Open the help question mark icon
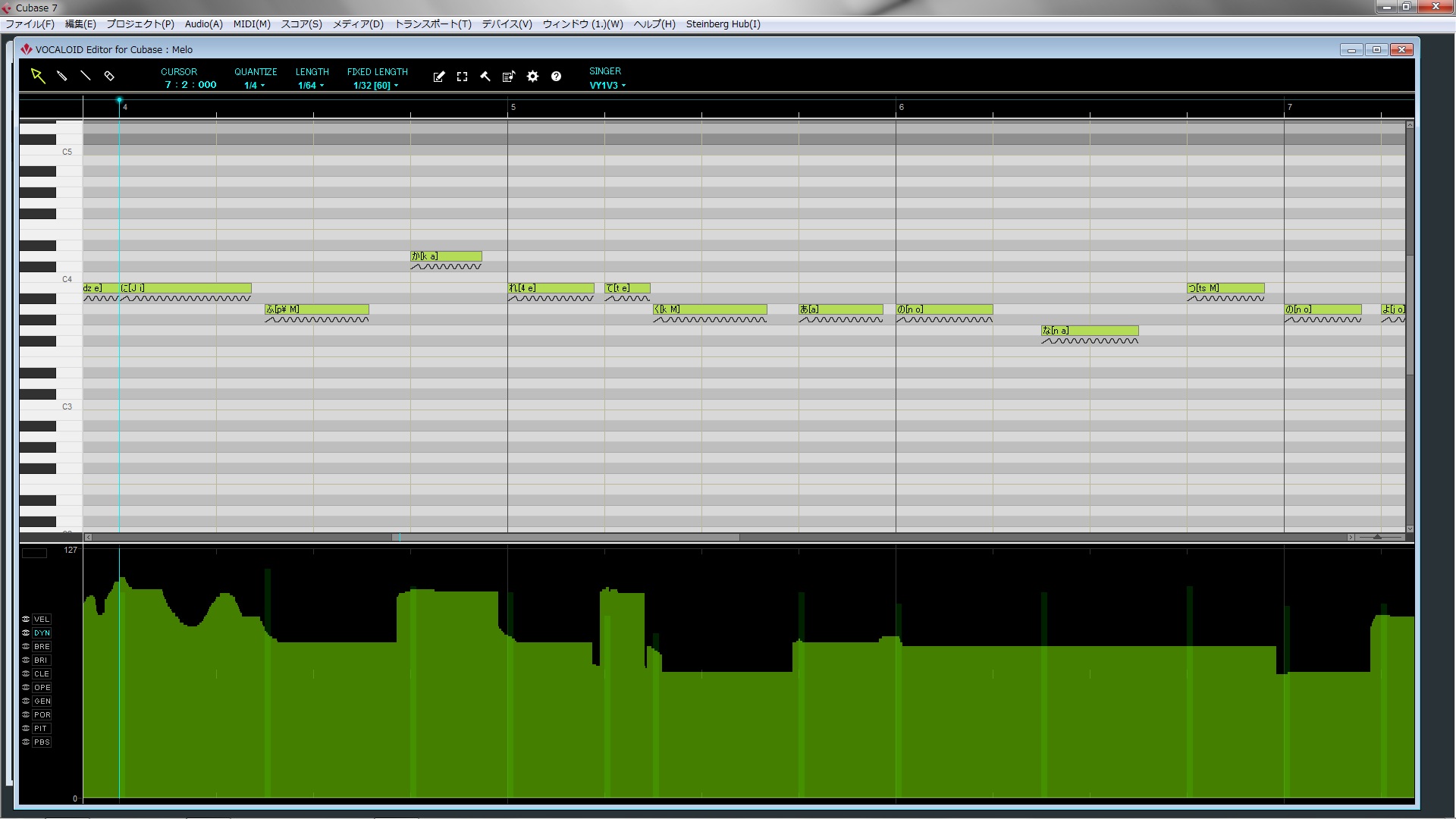Screen dimensions: 1456x819 (x=557, y=77)
